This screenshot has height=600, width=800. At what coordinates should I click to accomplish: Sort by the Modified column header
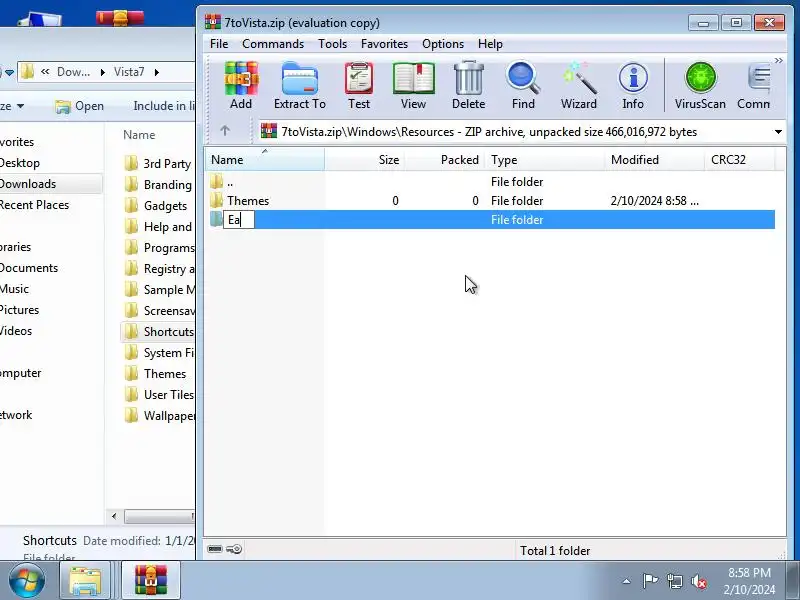click(x=654, y=160)
